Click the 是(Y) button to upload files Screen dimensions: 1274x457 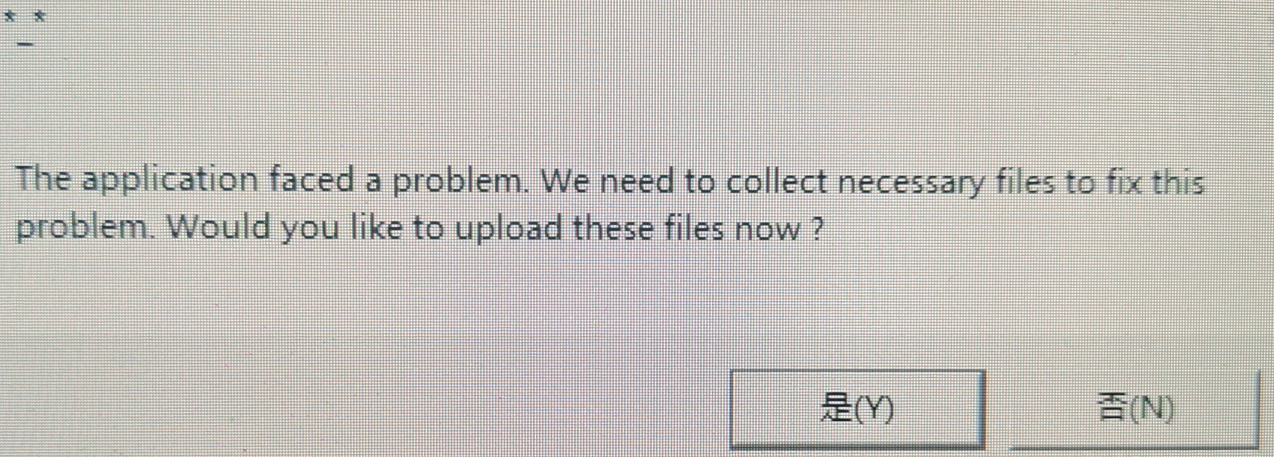[x=857, y=407]
